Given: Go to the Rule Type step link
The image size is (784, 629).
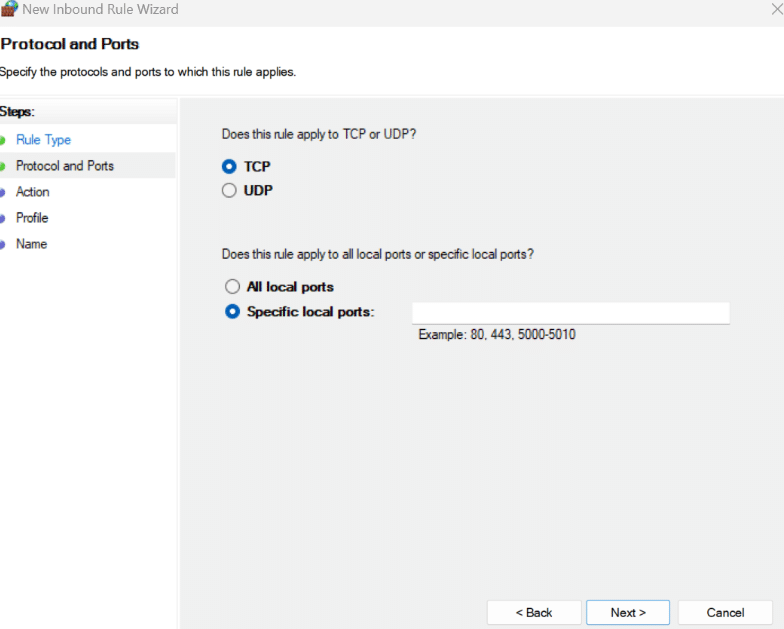Looking at the screenshot, I should point(44,140).
